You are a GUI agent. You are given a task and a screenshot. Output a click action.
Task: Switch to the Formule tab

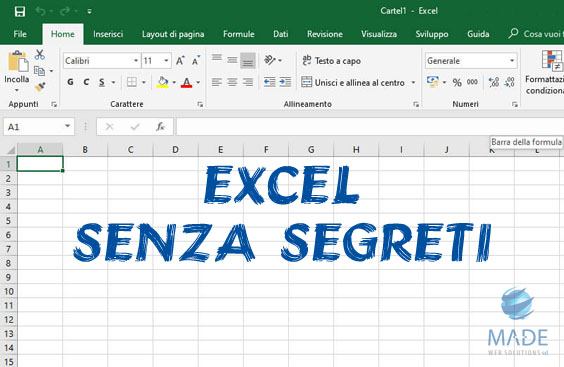(x=238, y=34)
